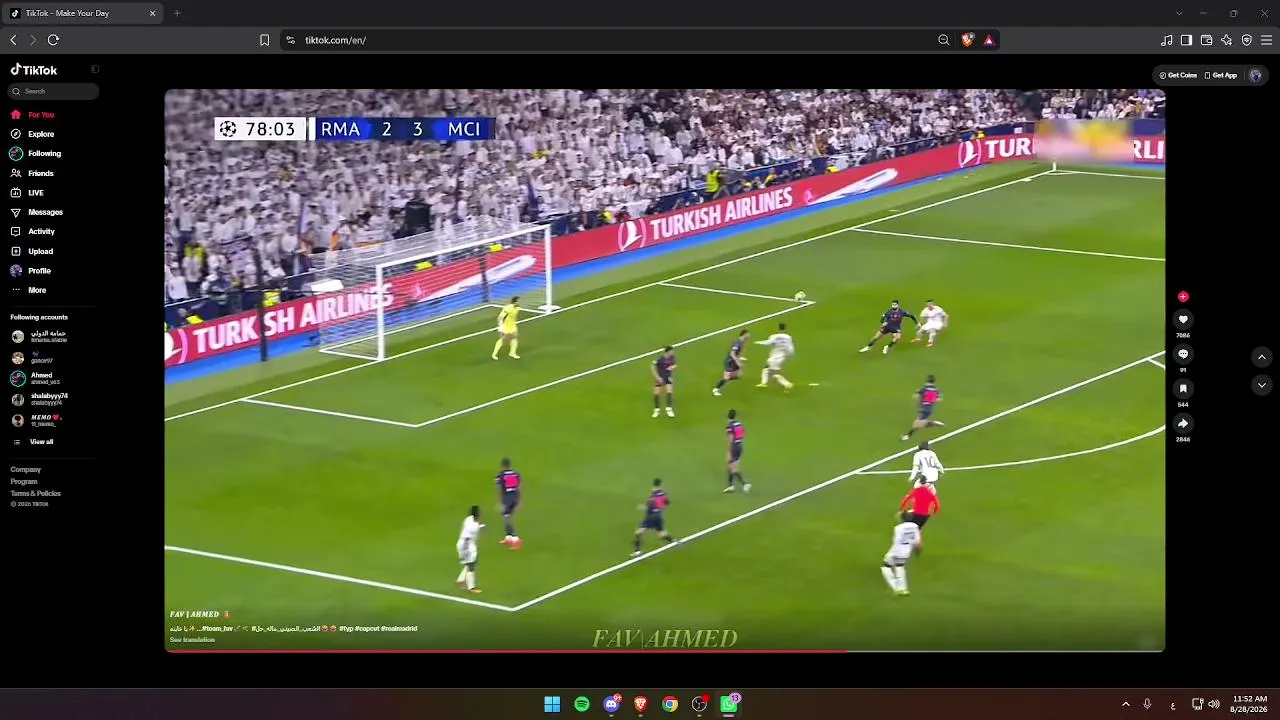Viewport: 1280px width, 720px height.
Task: Reload the TikTok page
Action: click(53, 40)
